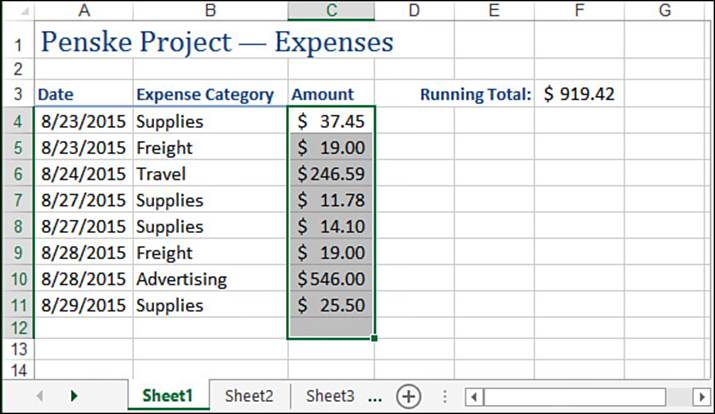
Task: Click the Select All corner triangle
Action: click(24, 12)
